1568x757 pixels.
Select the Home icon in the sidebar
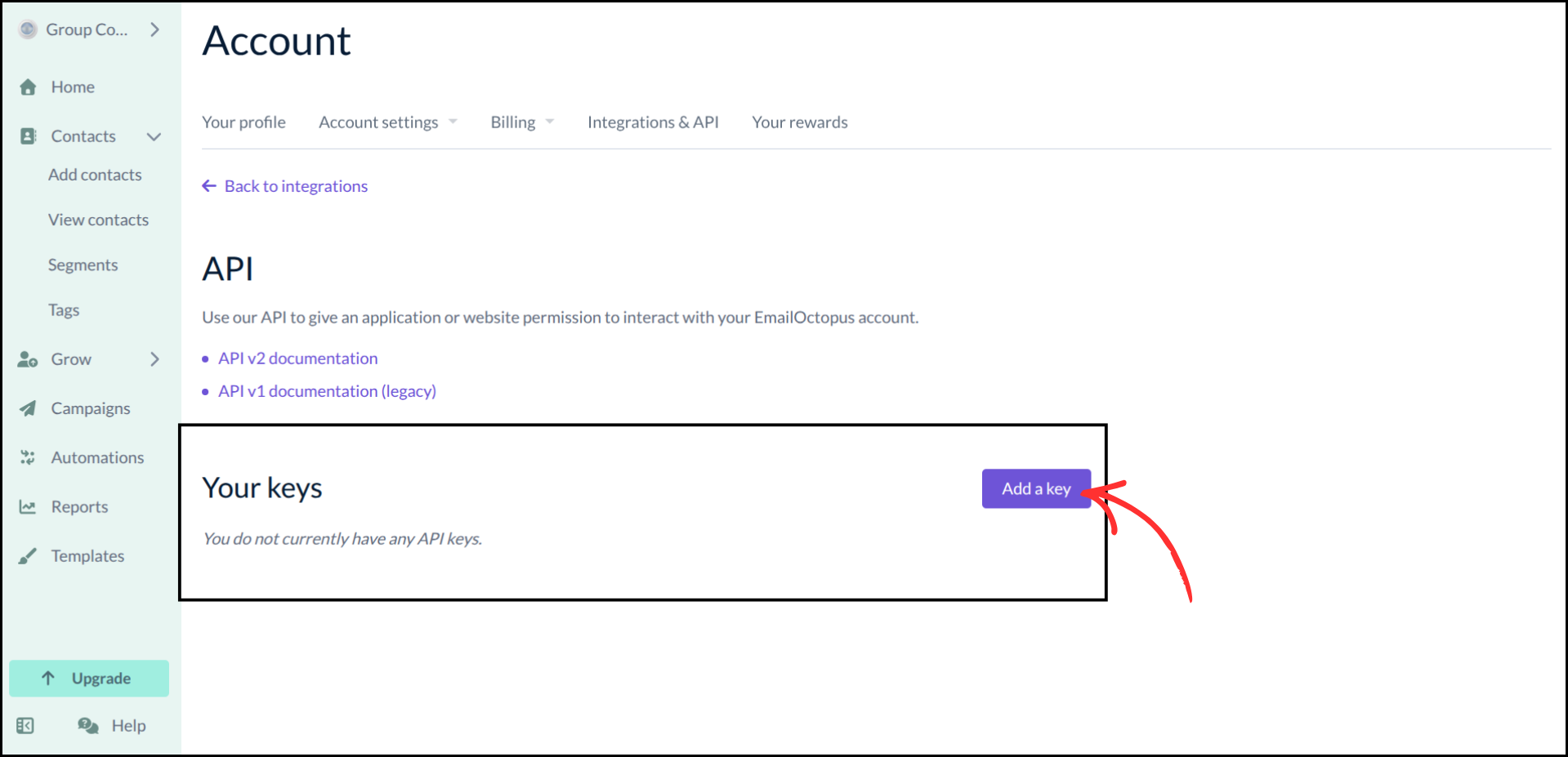(x=27, y=87)
